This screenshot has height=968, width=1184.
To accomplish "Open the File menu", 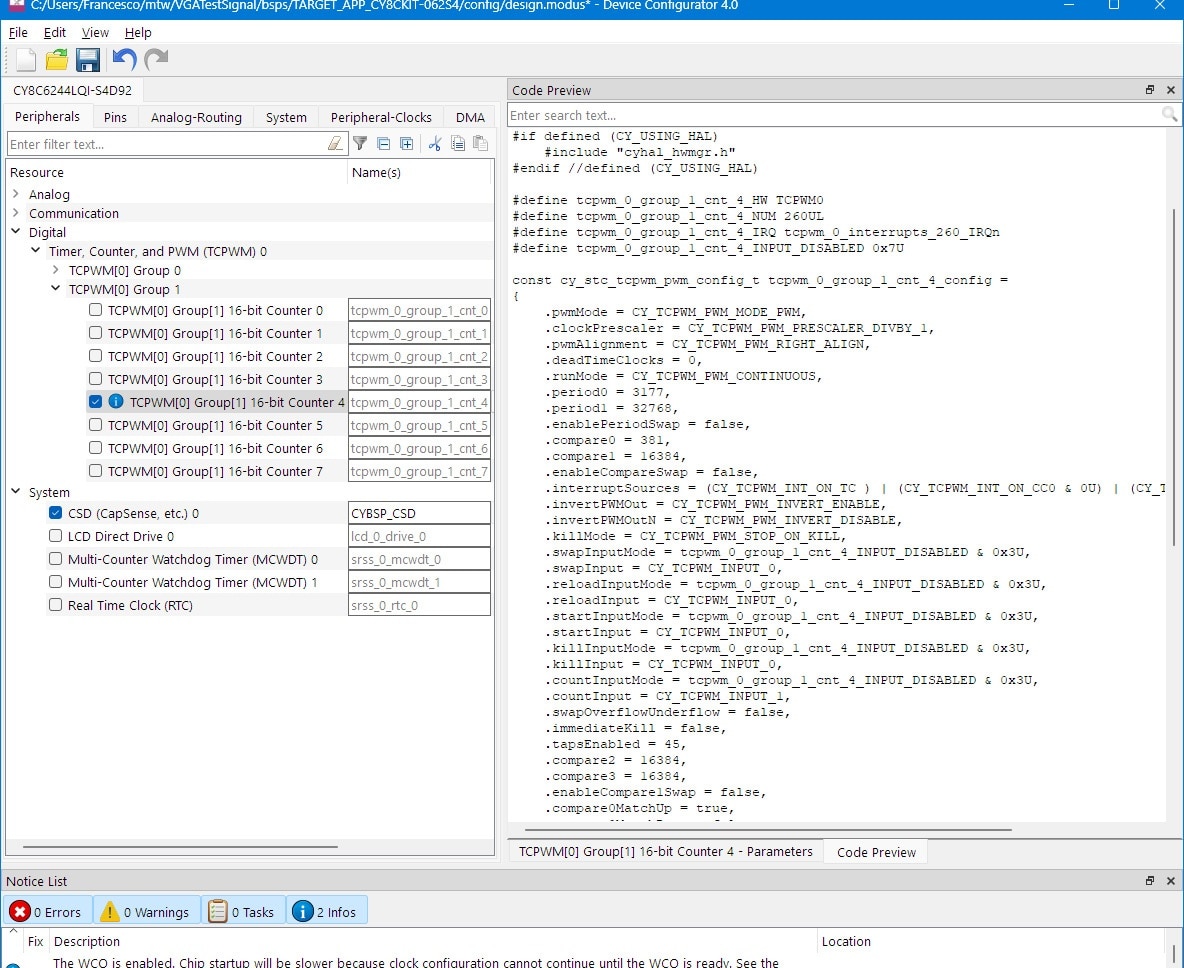I will [x=18, y=32].
